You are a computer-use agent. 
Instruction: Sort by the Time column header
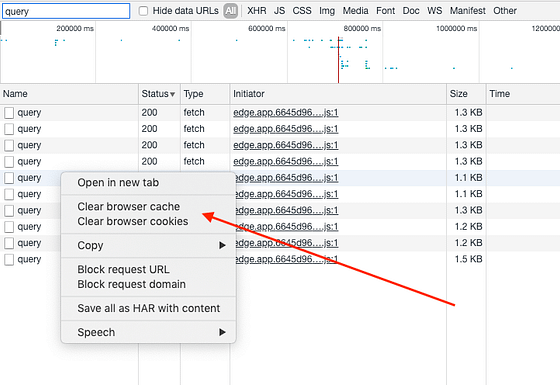pos(523,94)
